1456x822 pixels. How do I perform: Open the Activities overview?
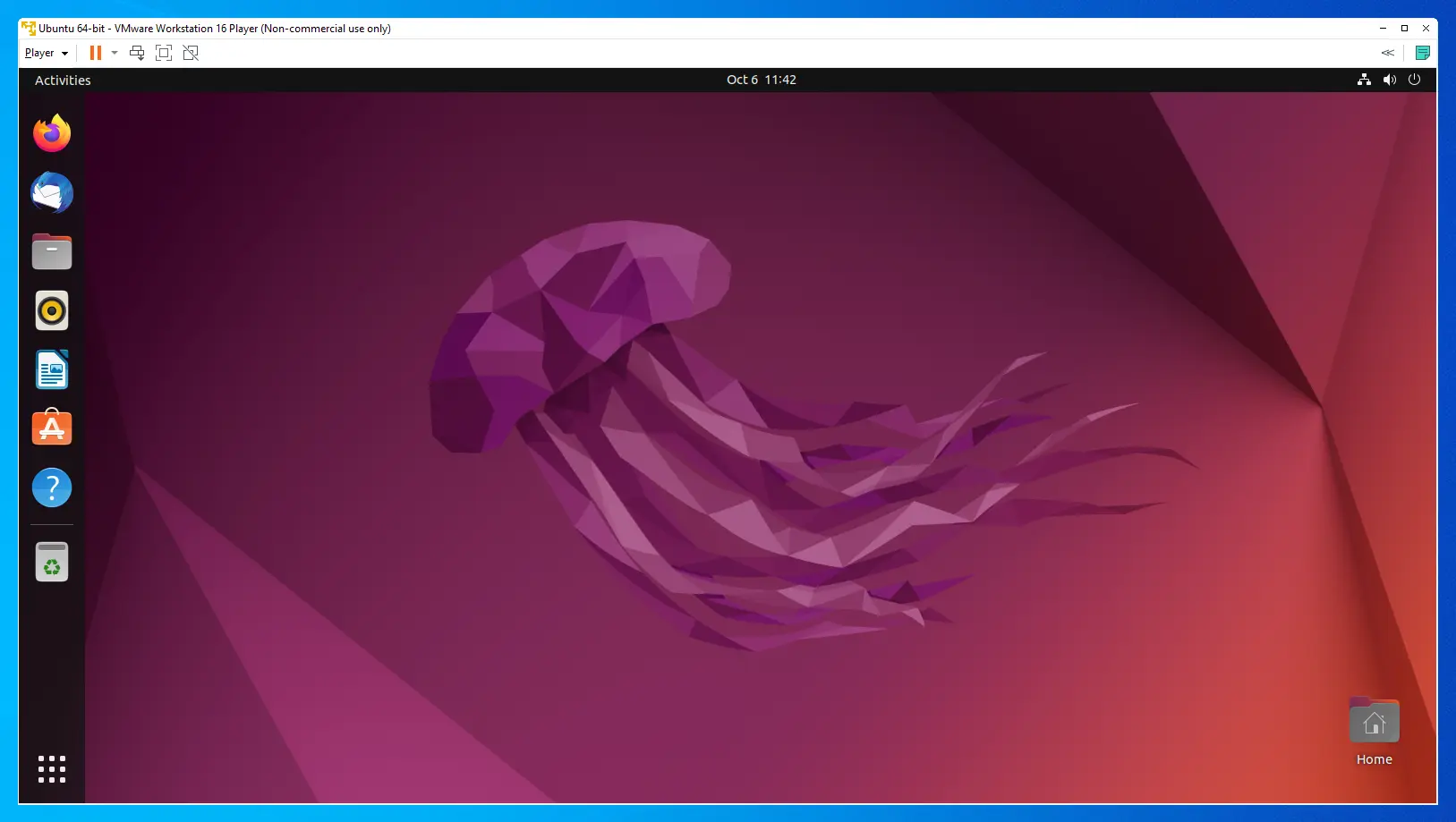click(63, 80)
